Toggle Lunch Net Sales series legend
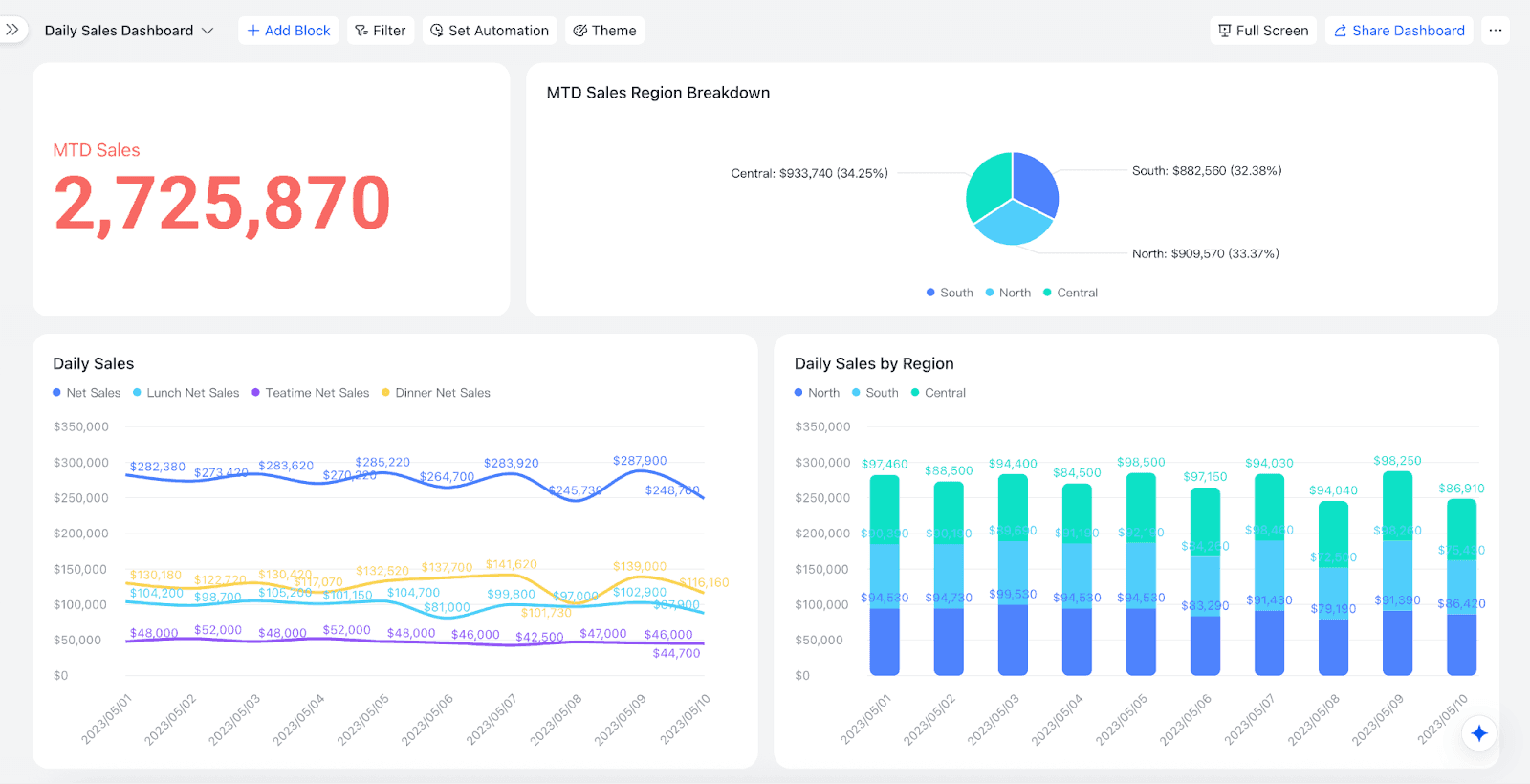This screenshot has height=784, width=1530. pyautogui.click(x=186, y=393)
